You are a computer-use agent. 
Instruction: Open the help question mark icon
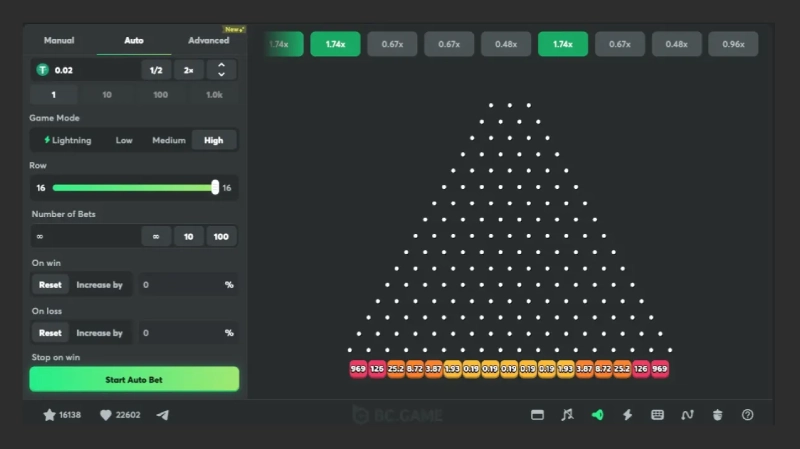point(747,415)
